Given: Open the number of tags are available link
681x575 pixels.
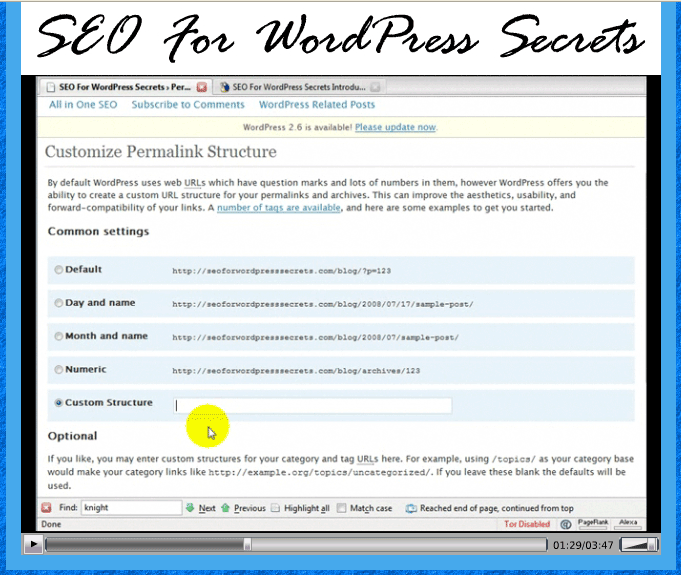Looking at the screenshot, I should [279, 208].
